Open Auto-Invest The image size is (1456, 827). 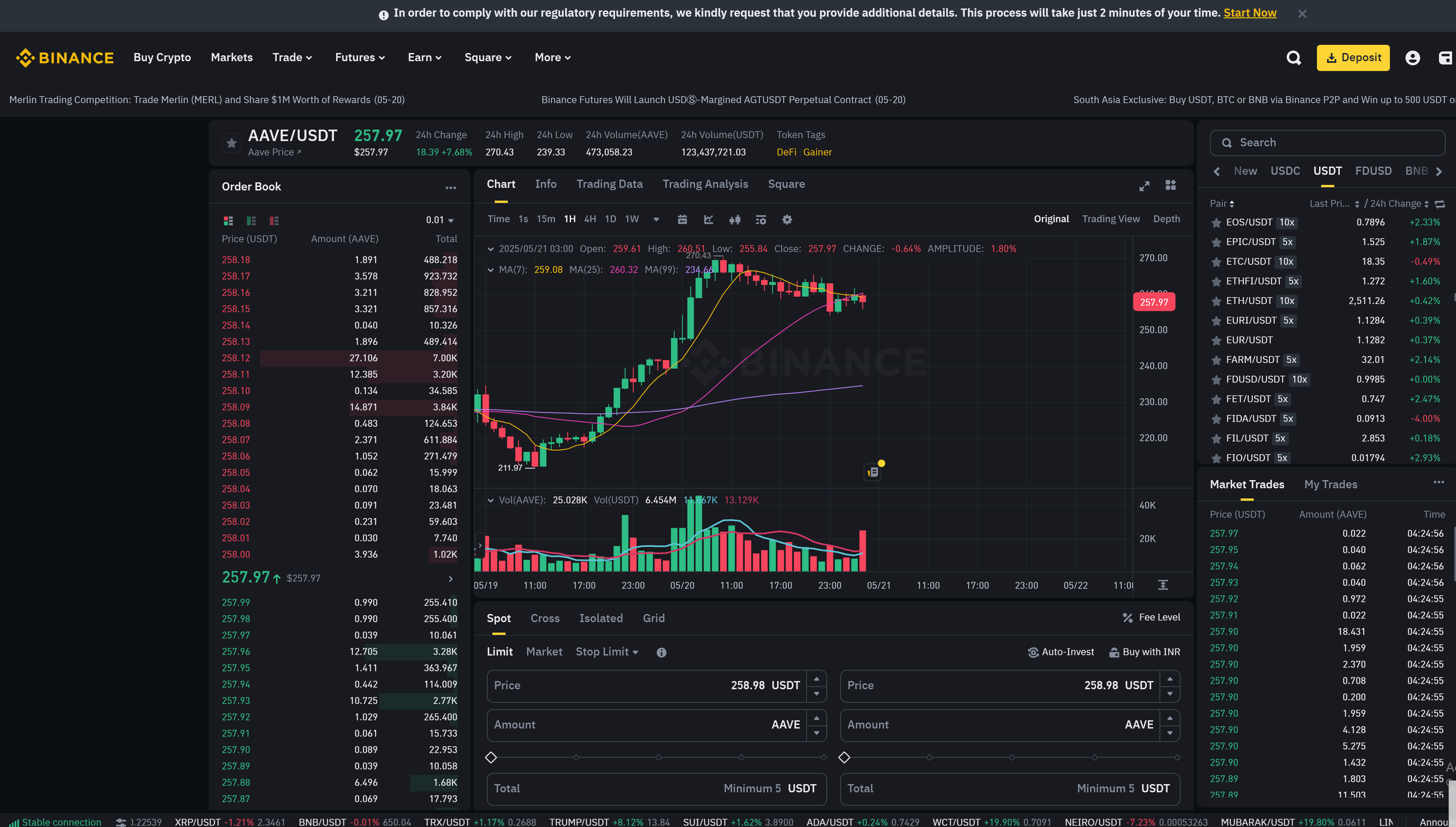coord(1061,652)
